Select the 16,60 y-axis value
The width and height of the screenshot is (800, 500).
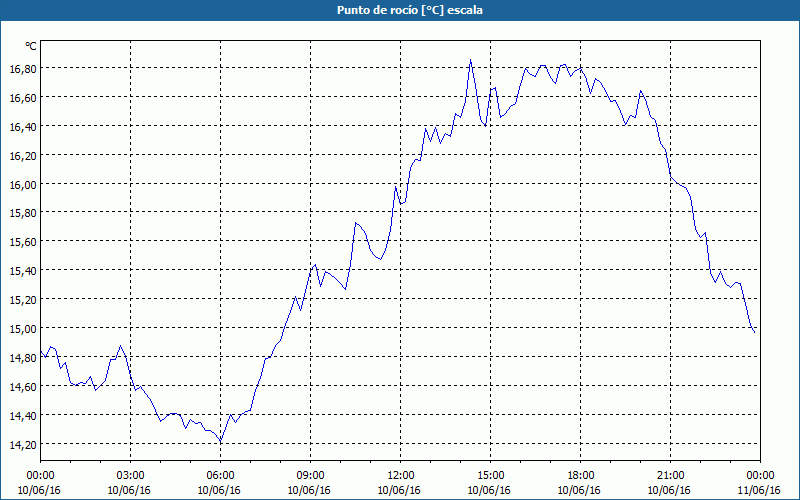pyautogui.click(x=23, y=97)
